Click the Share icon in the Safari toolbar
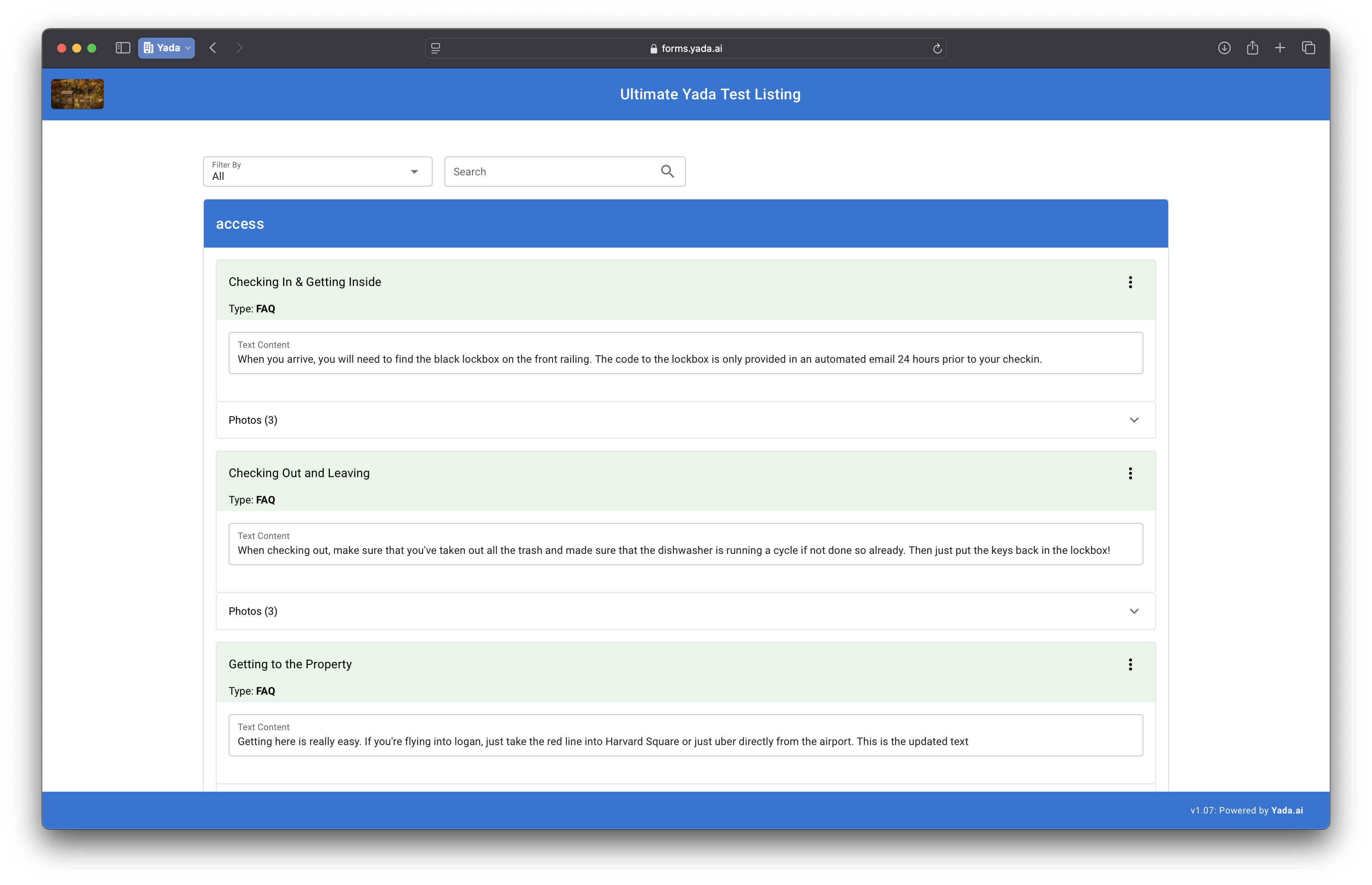This screenshot has width=1372, height=885. [x=1252, y=48]
